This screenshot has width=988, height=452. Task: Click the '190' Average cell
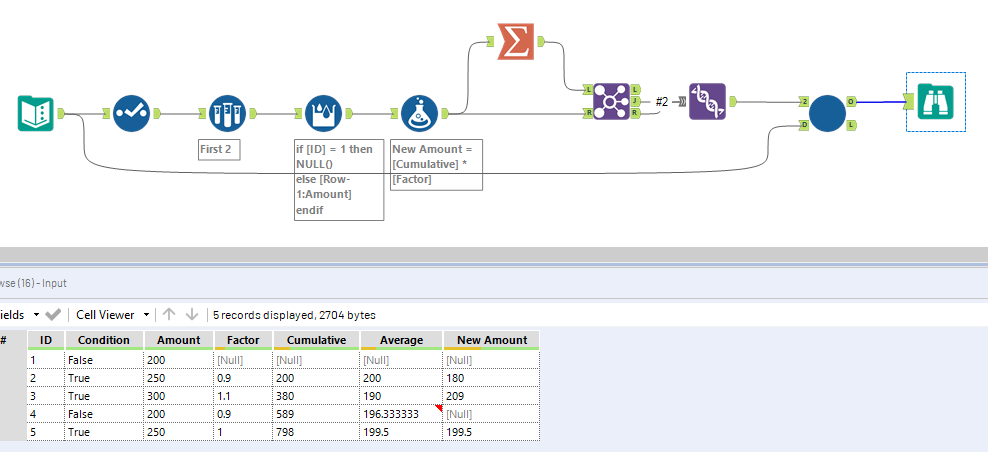coord(401,396)
